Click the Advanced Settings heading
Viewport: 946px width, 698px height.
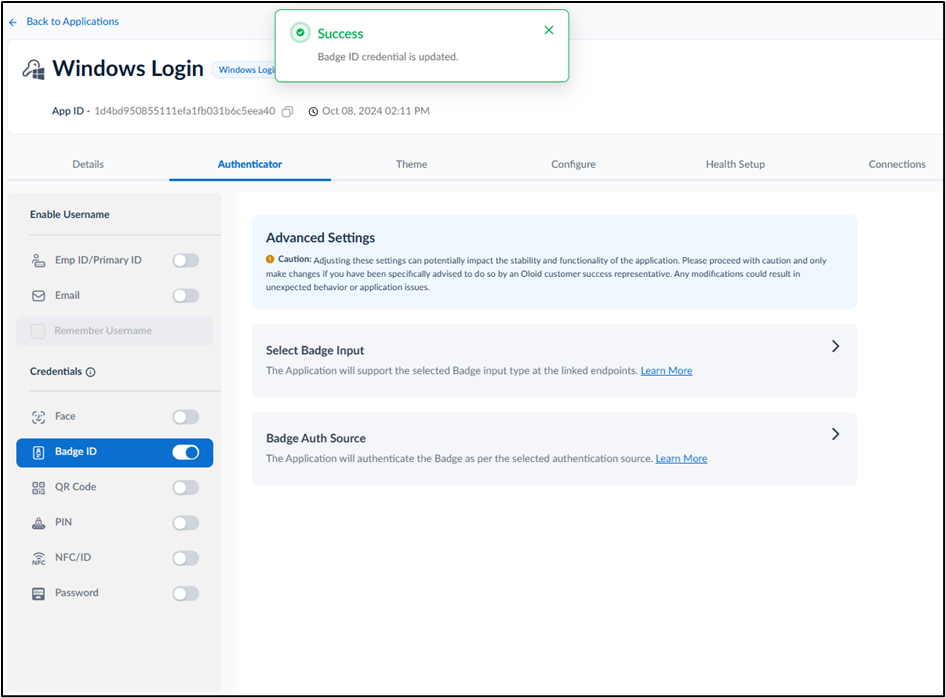[320, 238]
